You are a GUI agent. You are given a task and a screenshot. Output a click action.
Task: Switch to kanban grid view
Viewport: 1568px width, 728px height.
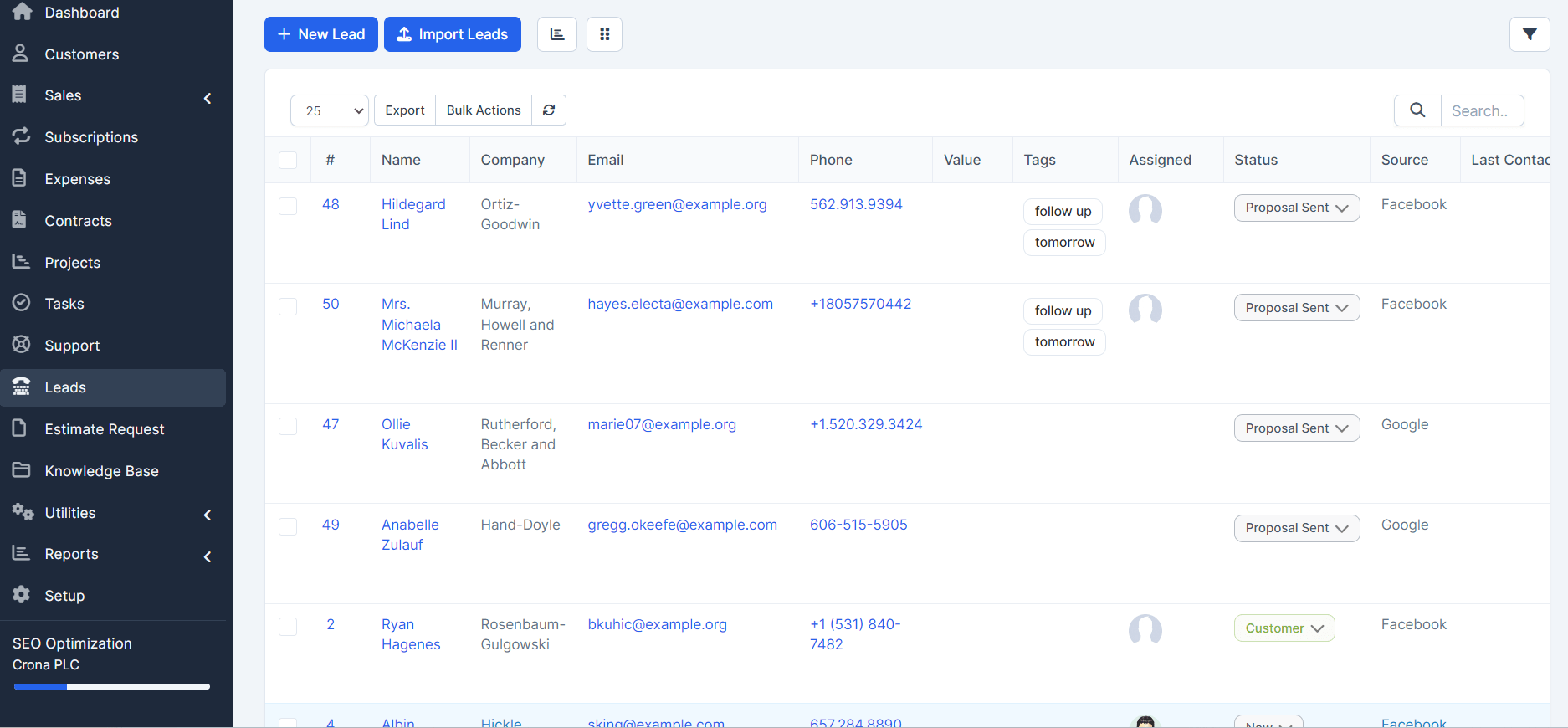pos(604,34)
